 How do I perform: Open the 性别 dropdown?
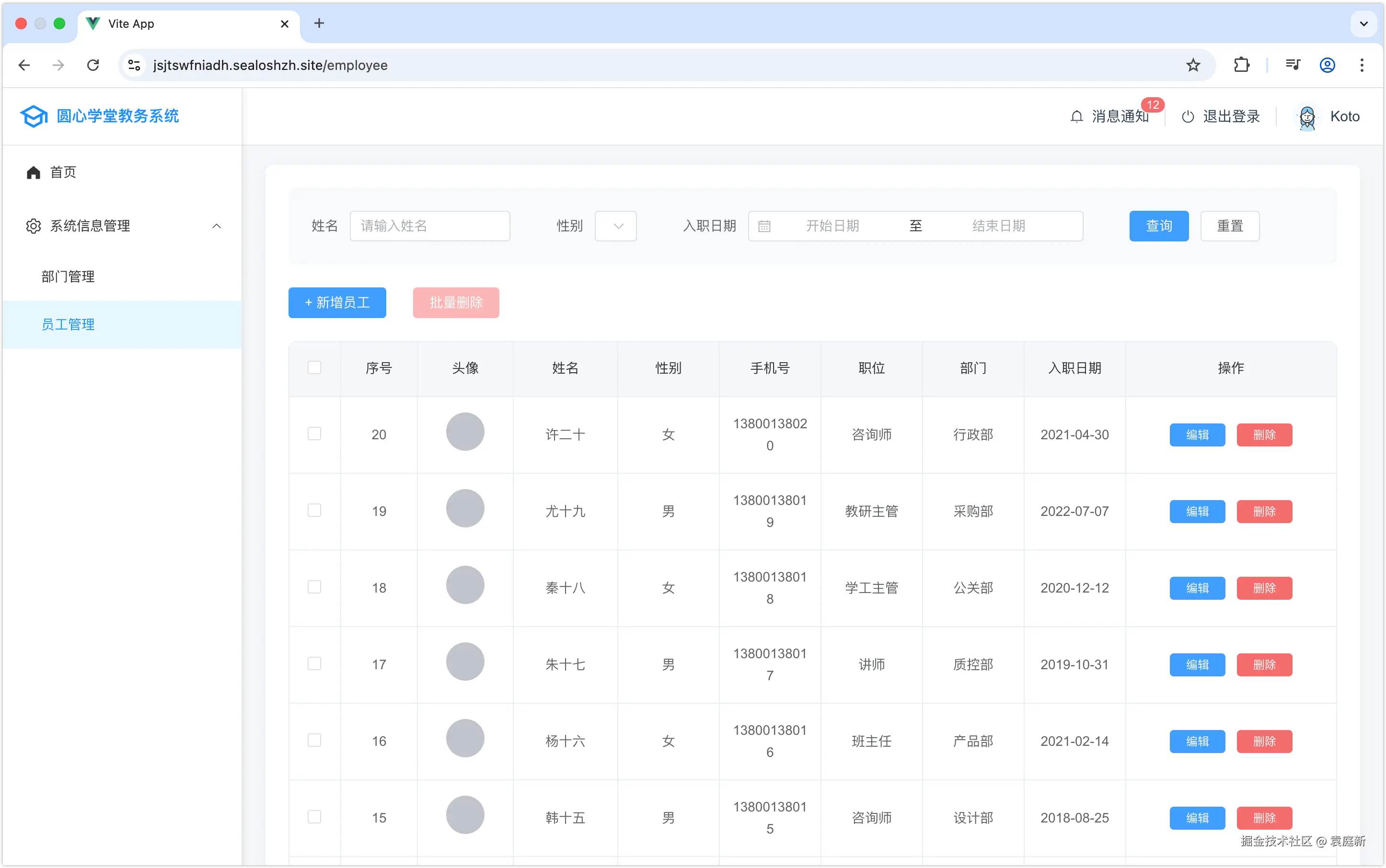615,226
